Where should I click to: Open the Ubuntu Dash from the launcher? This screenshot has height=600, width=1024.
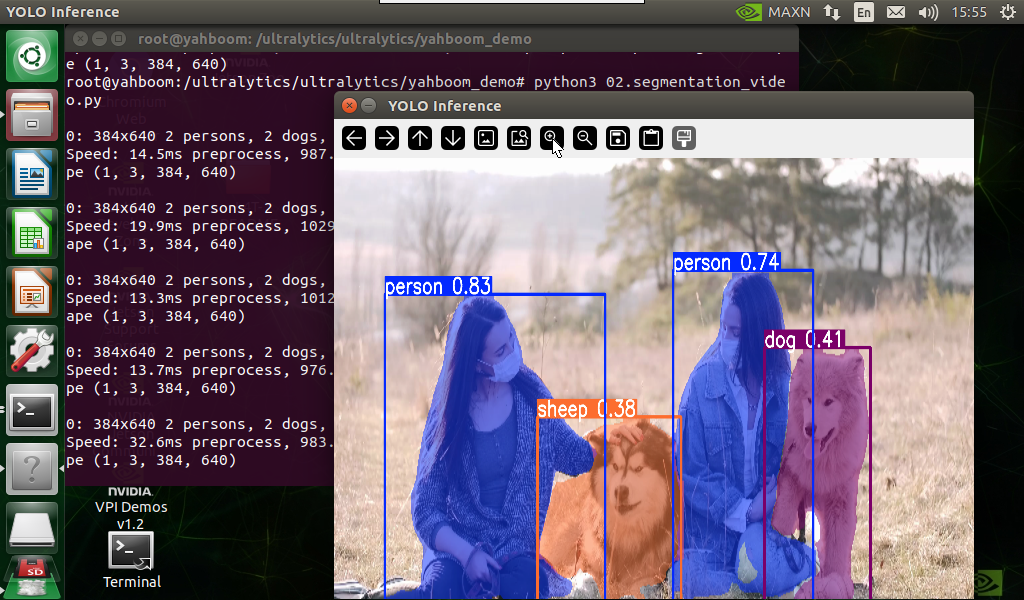point(32,56)
